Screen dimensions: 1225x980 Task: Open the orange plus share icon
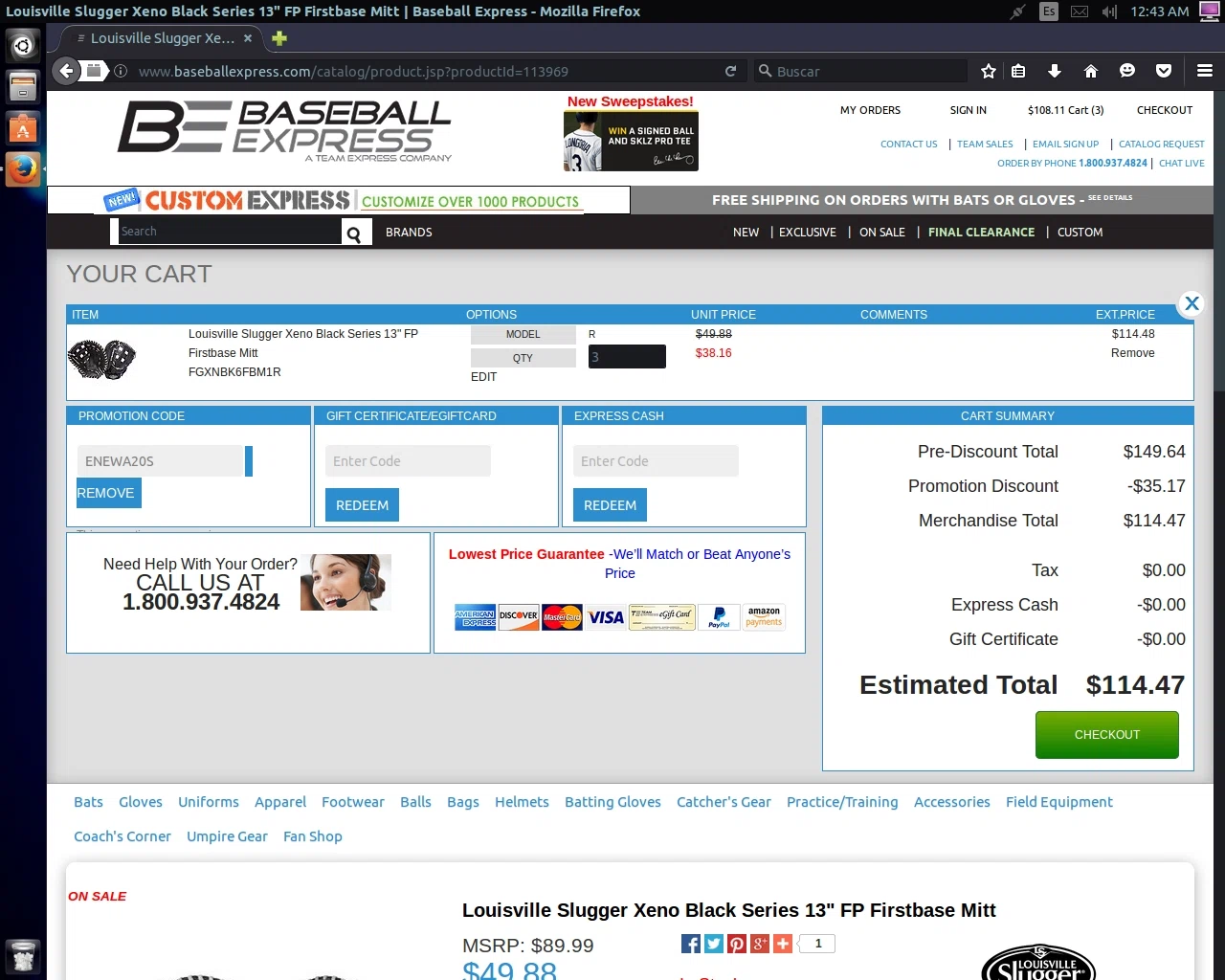click(x=783, y=944)
